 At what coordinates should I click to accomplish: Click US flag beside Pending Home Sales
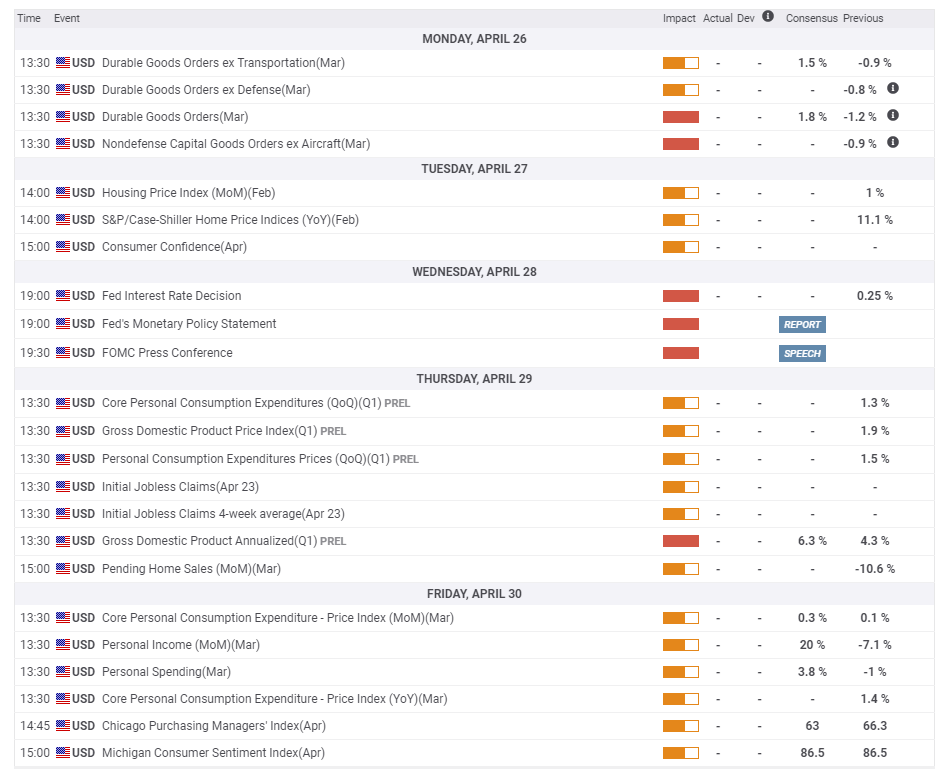(63, 568)
